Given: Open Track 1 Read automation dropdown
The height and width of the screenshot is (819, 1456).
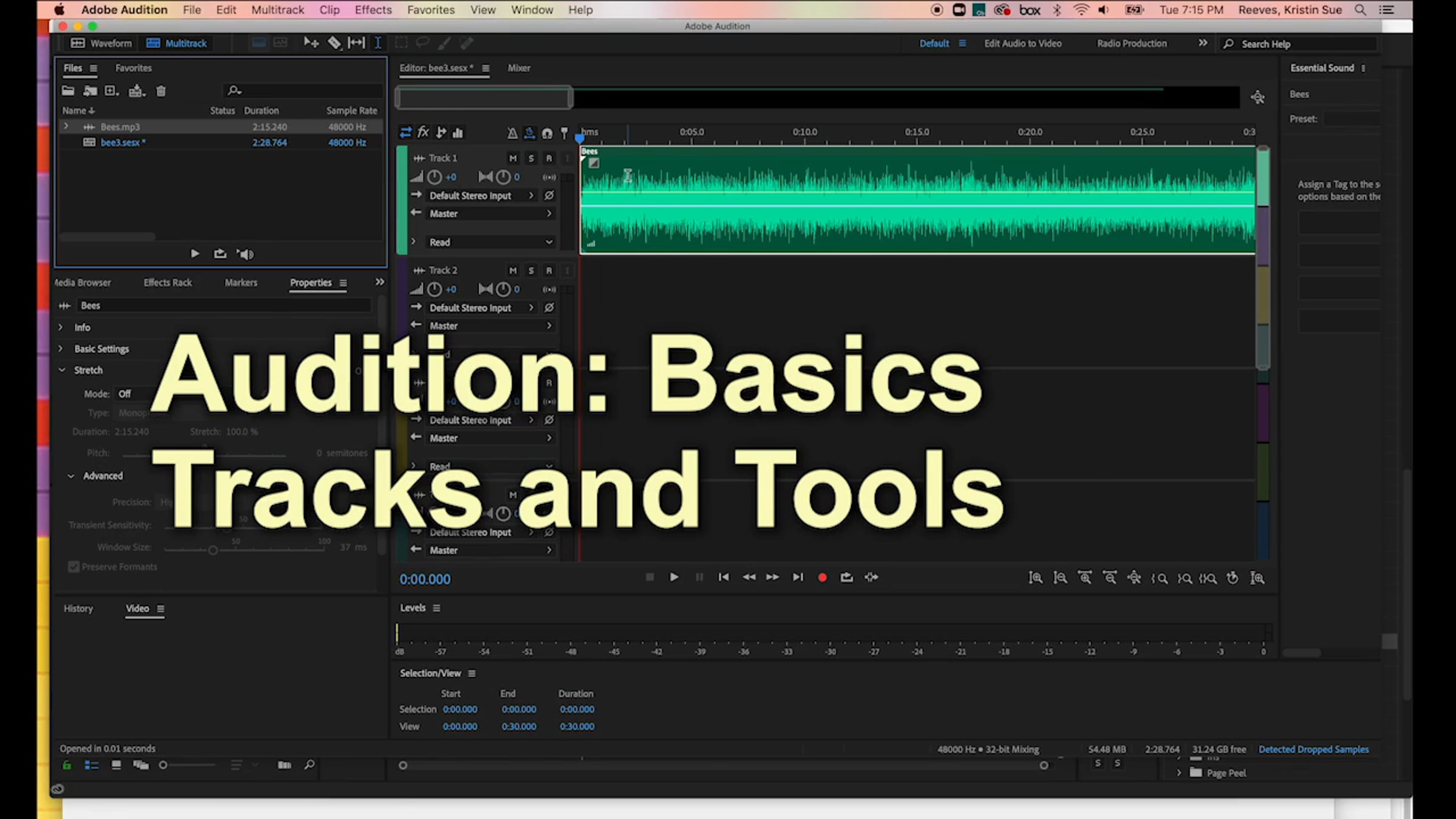Looking at the screenshot, I should click(x=490, y=242).
